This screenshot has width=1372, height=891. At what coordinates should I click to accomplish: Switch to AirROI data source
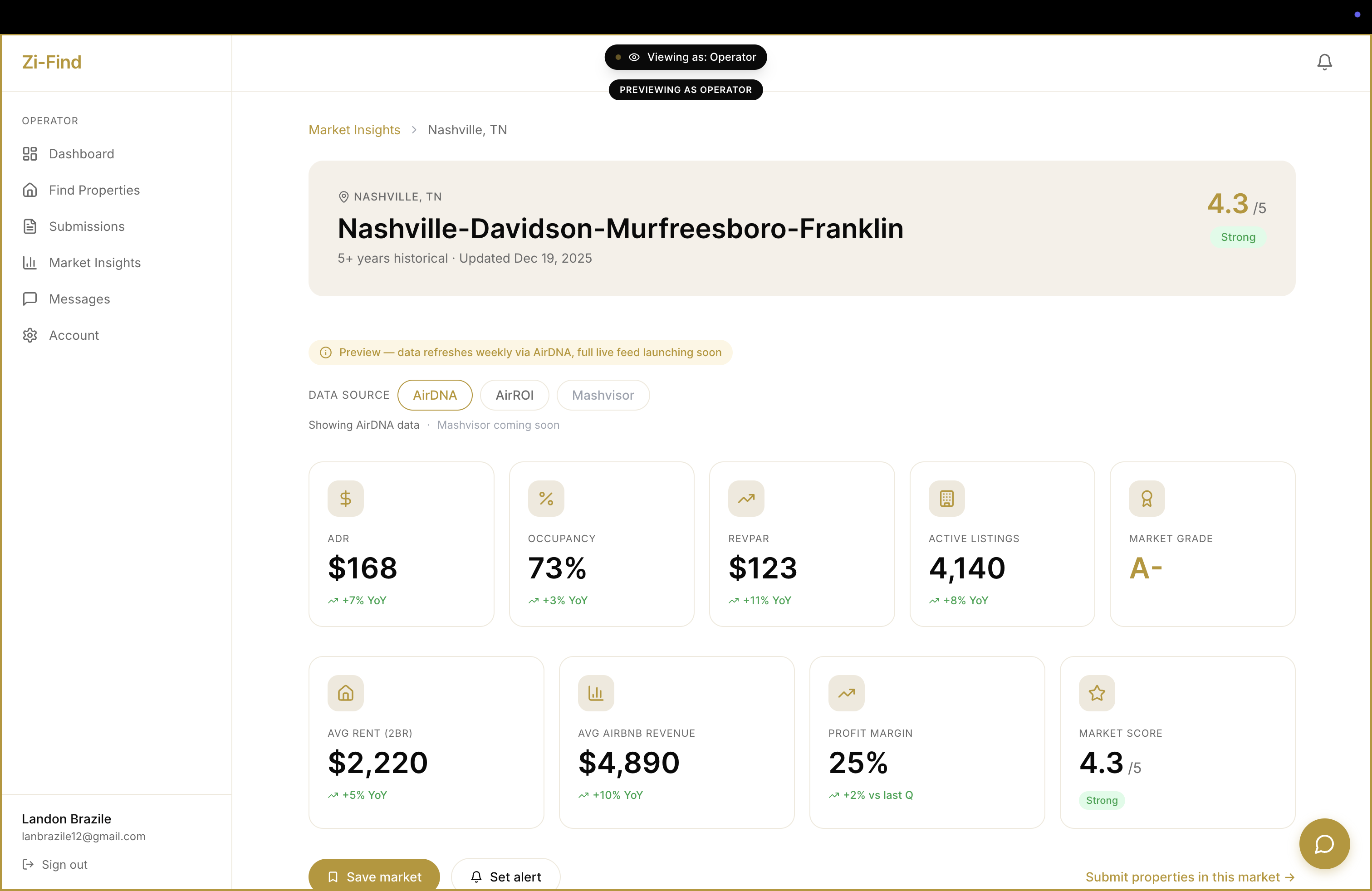(514, 395)
